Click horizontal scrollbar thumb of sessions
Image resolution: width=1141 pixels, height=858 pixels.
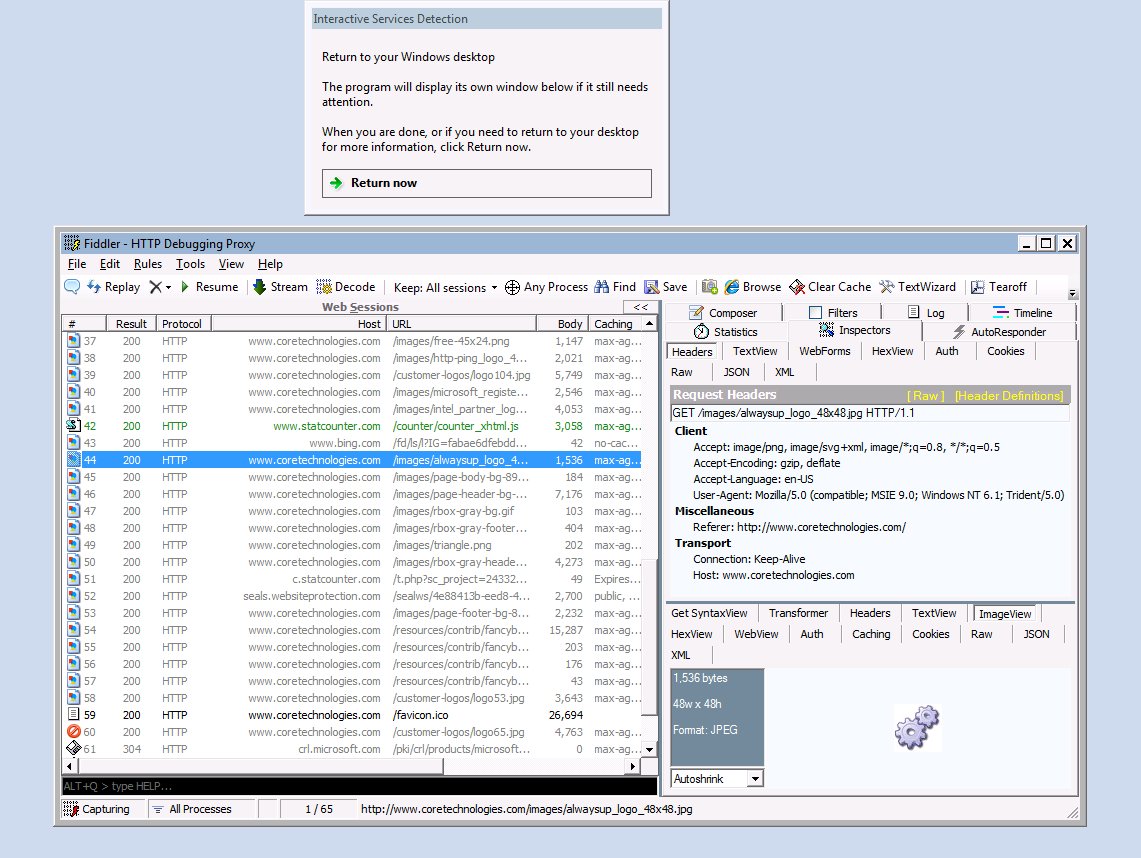click(261, 766)
